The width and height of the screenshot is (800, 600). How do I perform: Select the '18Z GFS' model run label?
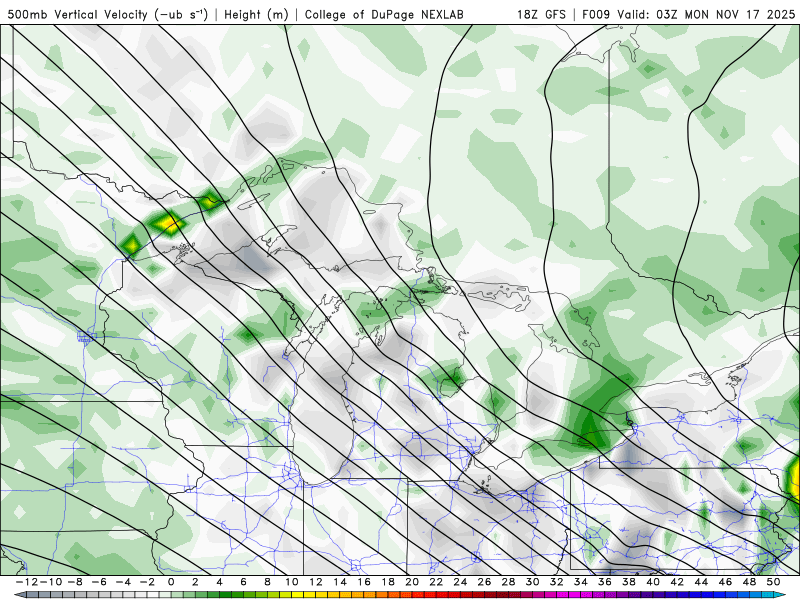[x=541, y=14]
